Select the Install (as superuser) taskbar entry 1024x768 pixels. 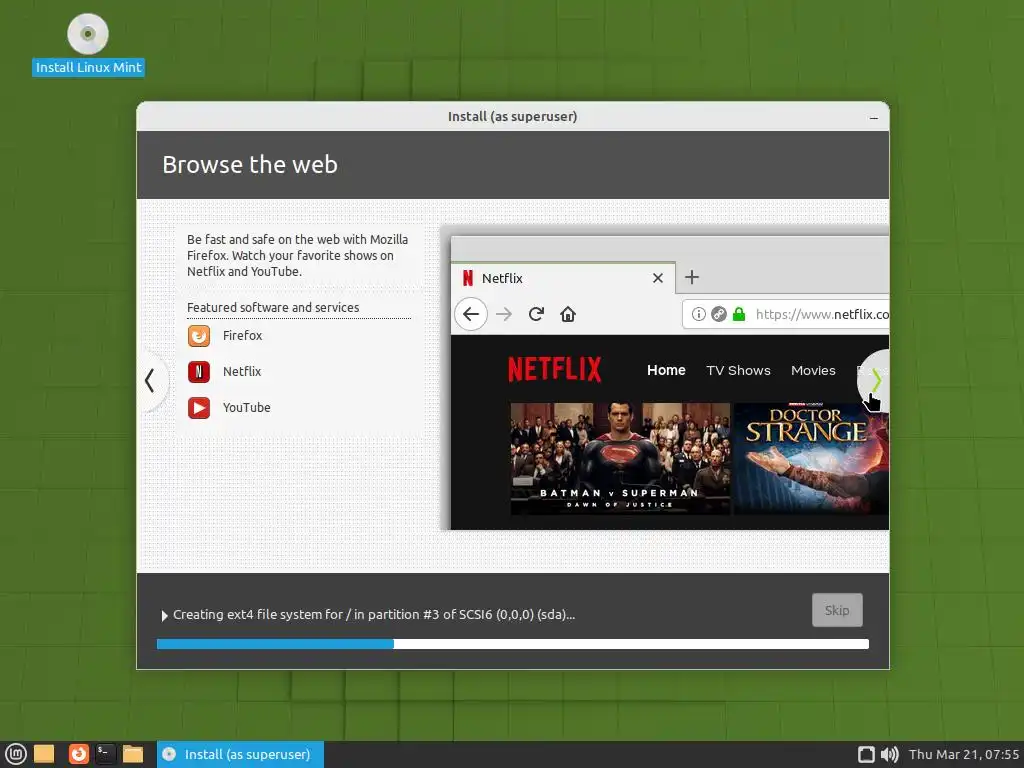(x=240, y=754)
